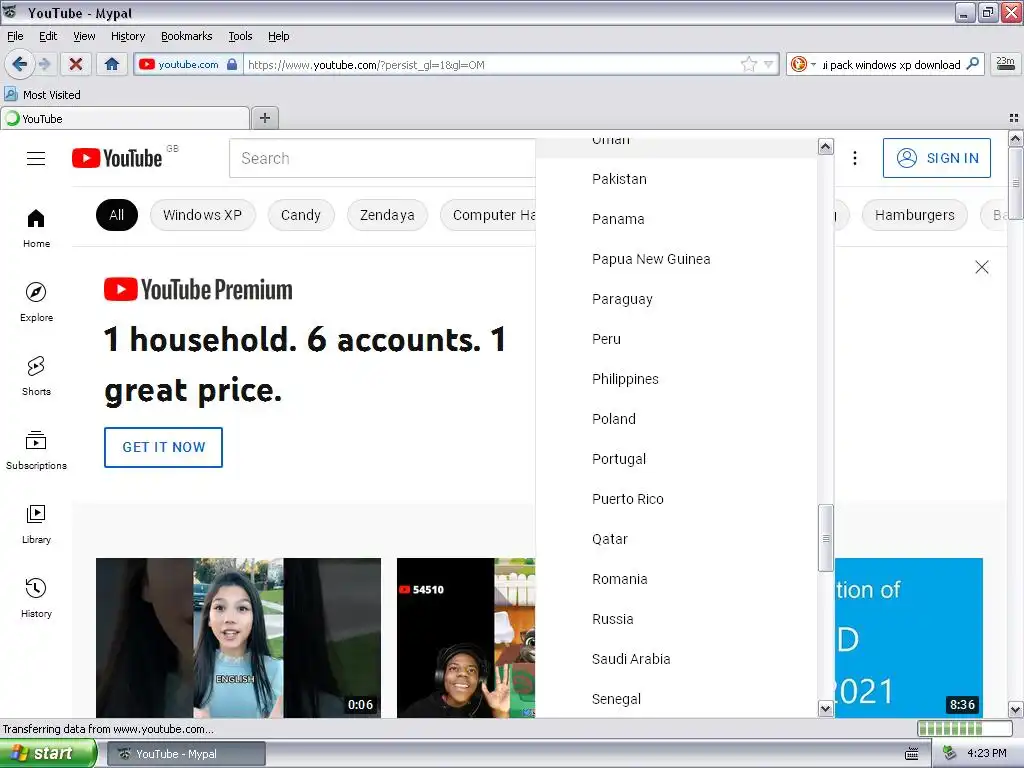The width and height of the screenshot is (1024, 768).
Task: Choose Poland from the country list
Action: click(676, 419)
